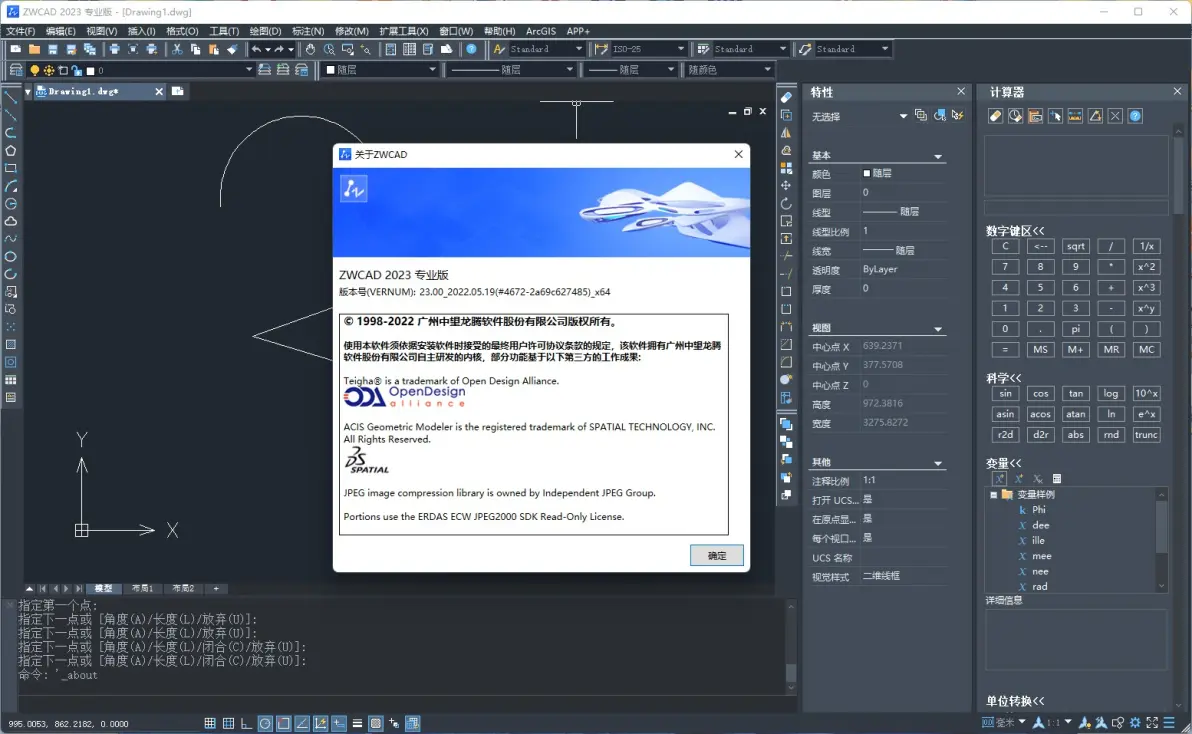This screenshot has width=1192, height=734.
Task: Click the calculator Help question mark icon
Action: [1135, 116]
